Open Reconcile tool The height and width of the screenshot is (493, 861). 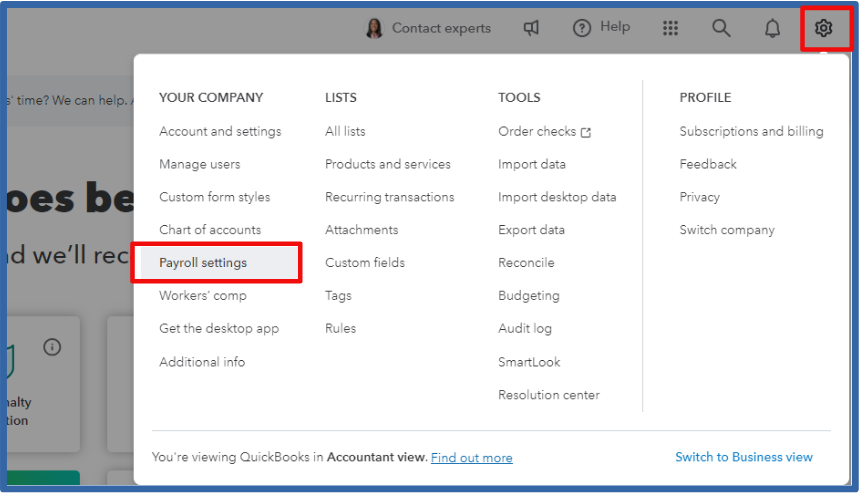pos(526,262)
